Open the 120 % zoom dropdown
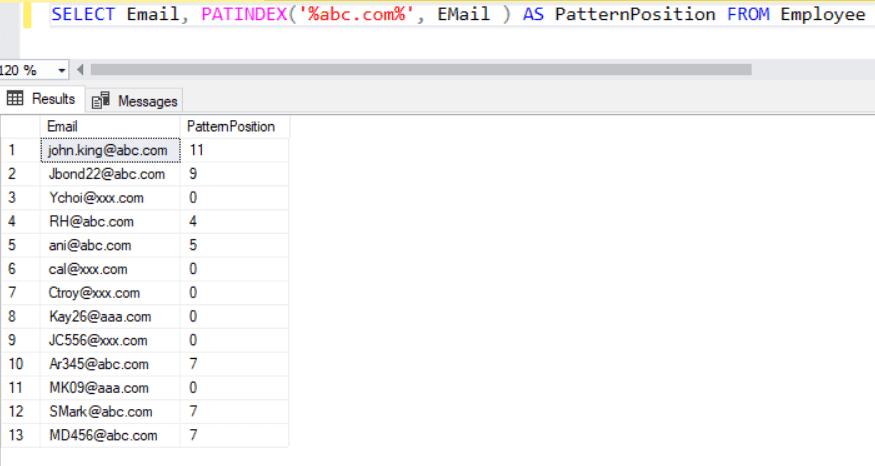Screen dimensions: 875x466 (62, 70)
